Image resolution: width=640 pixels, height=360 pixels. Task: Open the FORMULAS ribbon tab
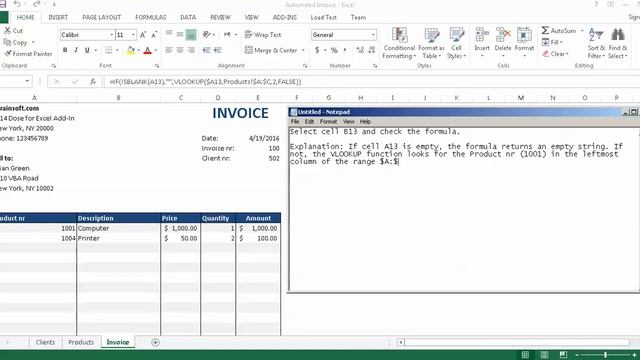coord(151,18)
